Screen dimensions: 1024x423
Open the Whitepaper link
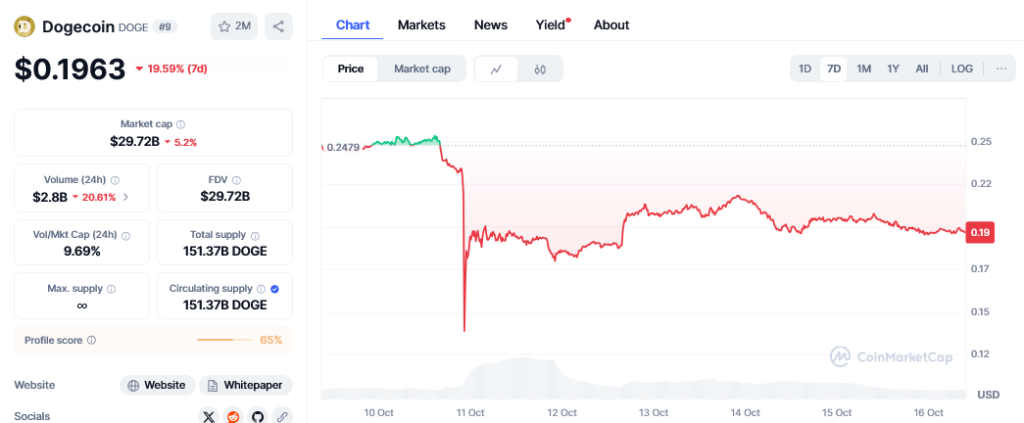pos(245,385)
